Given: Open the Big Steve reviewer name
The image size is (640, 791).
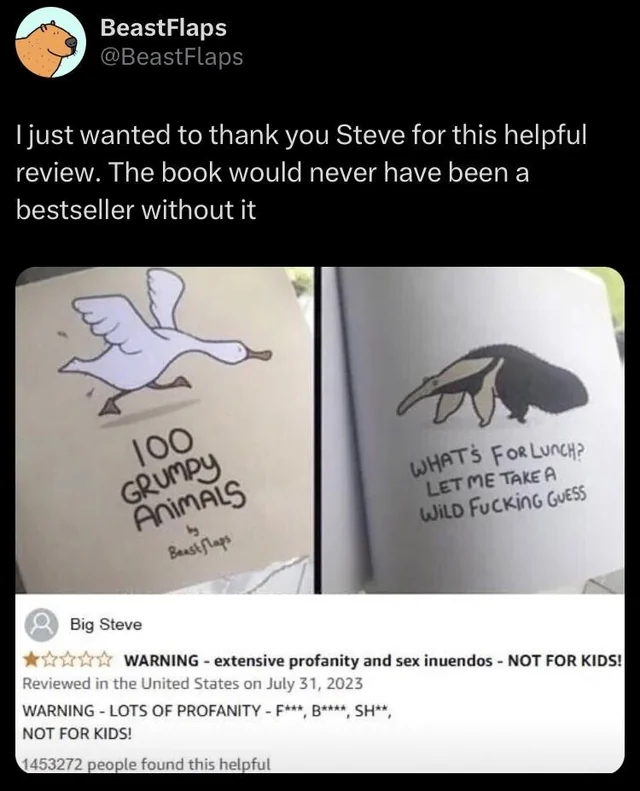Looking at the screenshot, I should point(106,625).
